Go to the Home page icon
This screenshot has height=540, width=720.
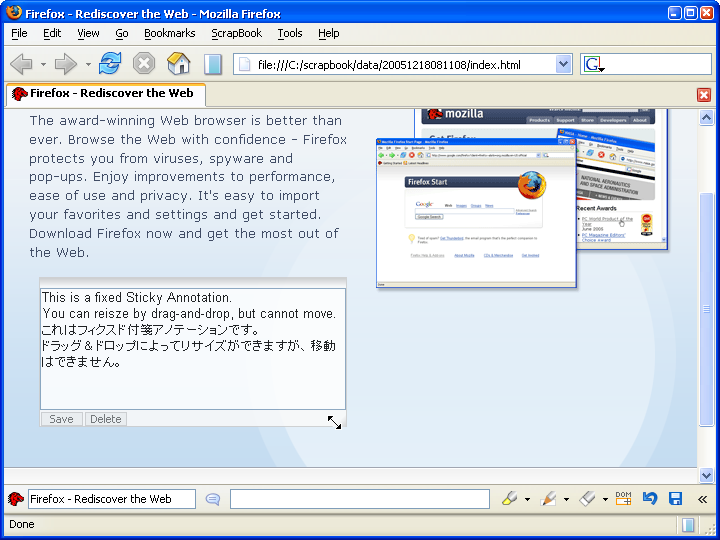click(178, 64)
